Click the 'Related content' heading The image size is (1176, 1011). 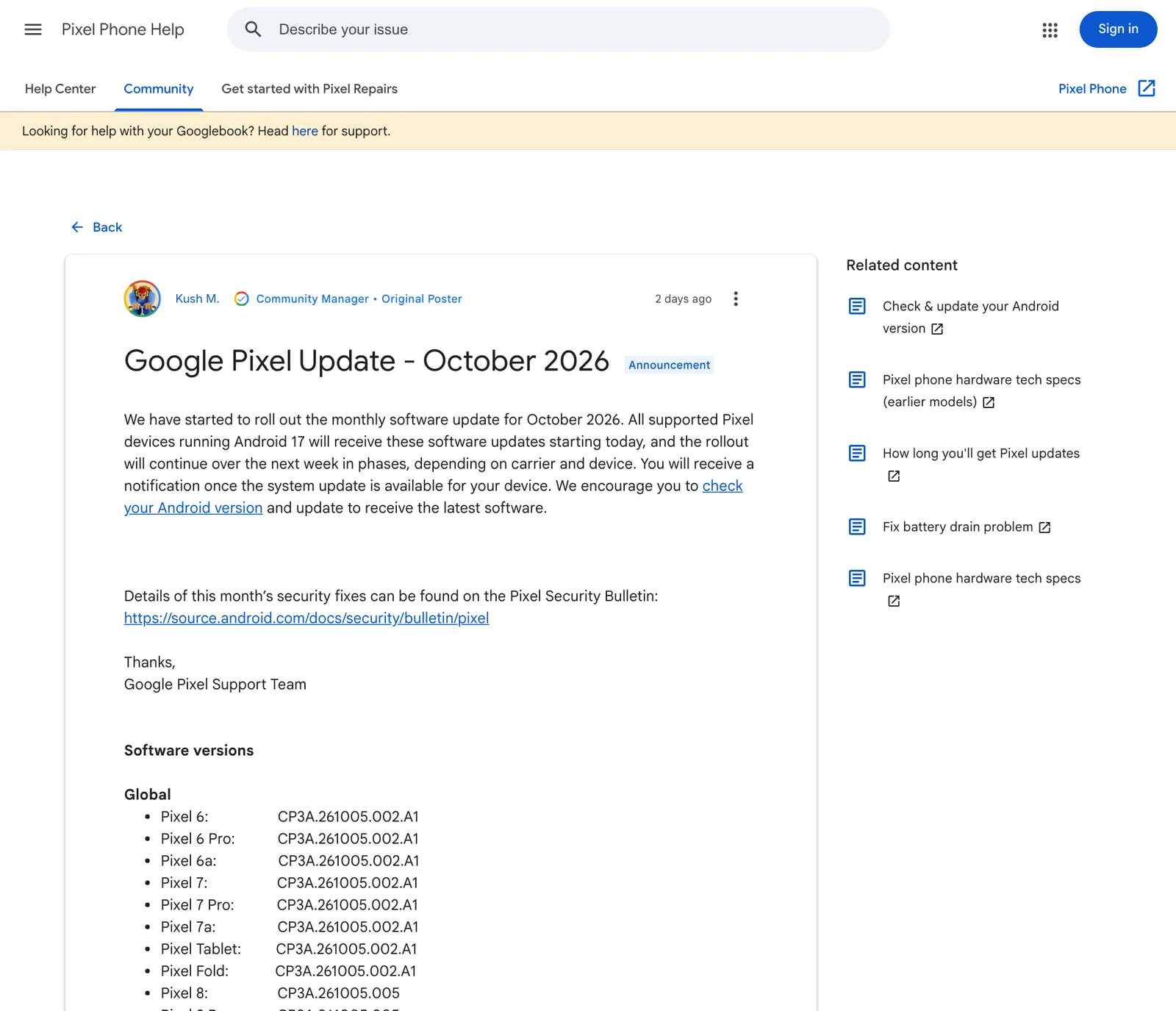(x=902, y=265)
